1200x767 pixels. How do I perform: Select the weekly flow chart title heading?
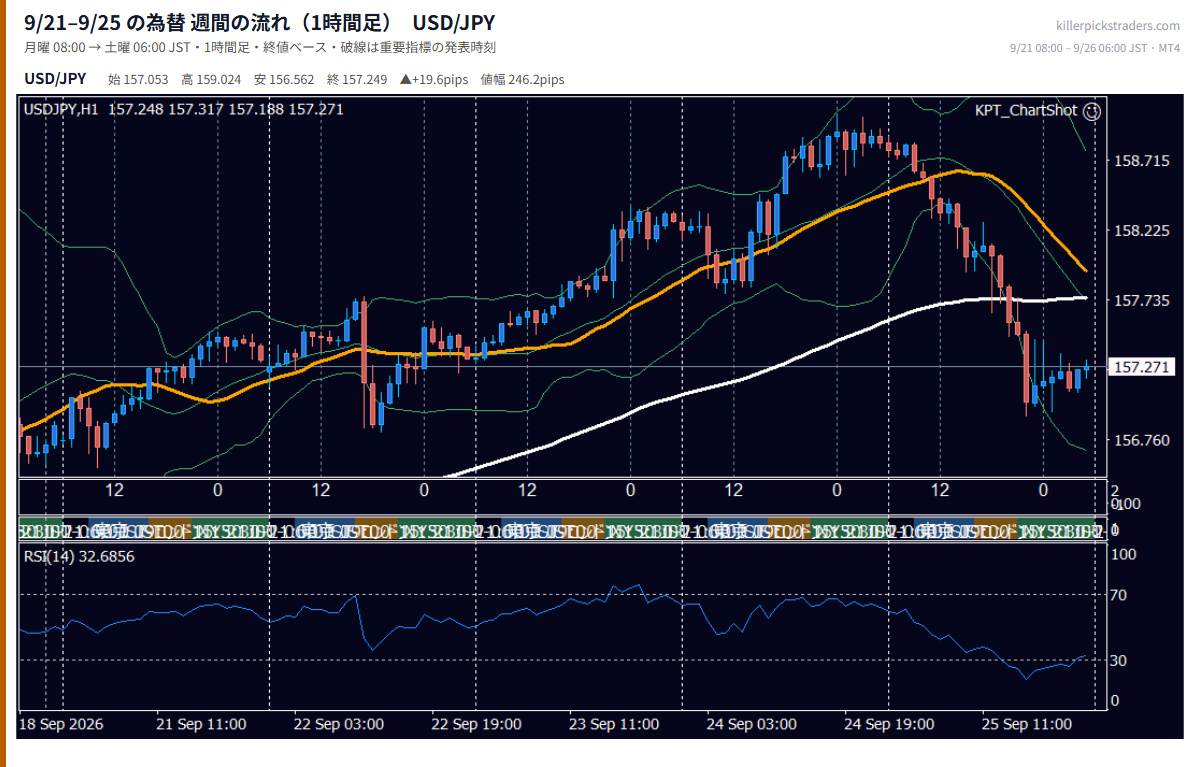pyautogui.click(x=259, y=22)
